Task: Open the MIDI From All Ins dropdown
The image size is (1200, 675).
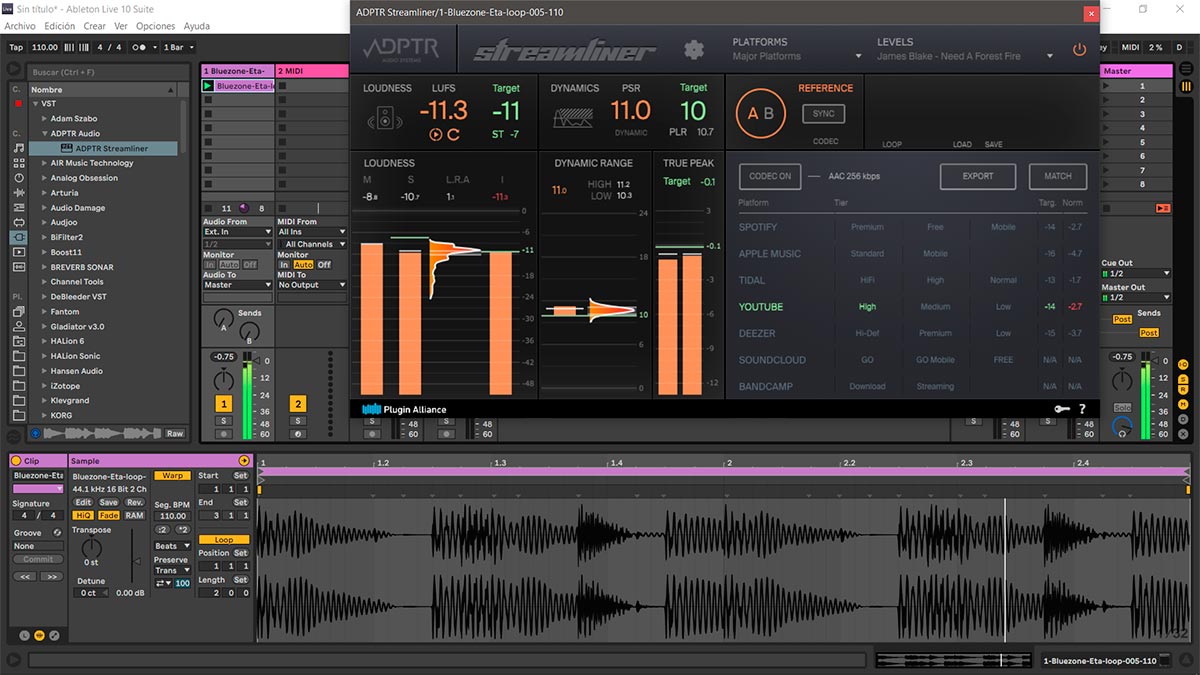Action: pos(312,232)
